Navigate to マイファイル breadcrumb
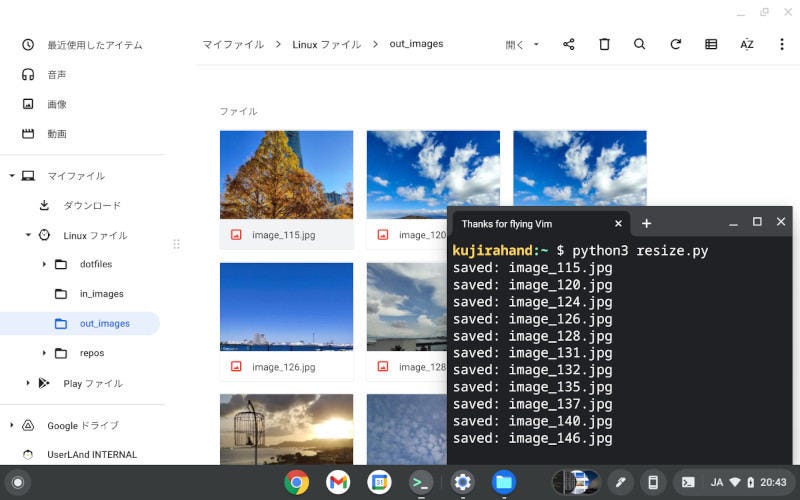This screenshot has height=500, width=800. pyautogui.click(x=233, y=44)
